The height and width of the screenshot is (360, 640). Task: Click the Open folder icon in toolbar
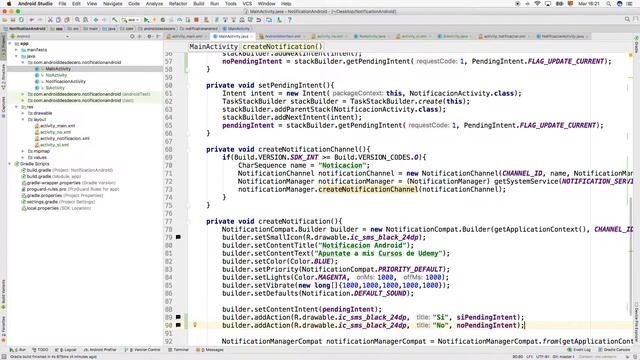5,20
